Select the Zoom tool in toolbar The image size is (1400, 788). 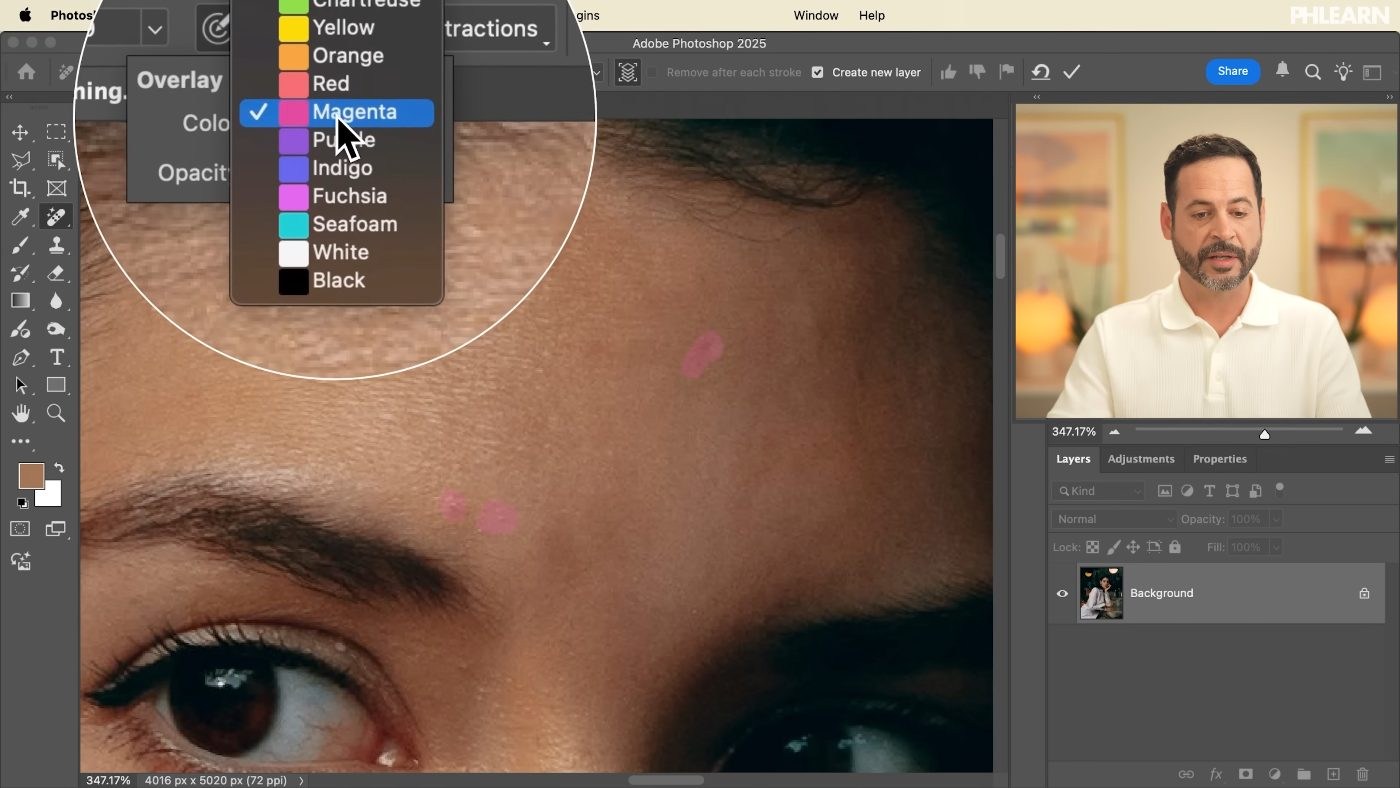tap(56, 413)
